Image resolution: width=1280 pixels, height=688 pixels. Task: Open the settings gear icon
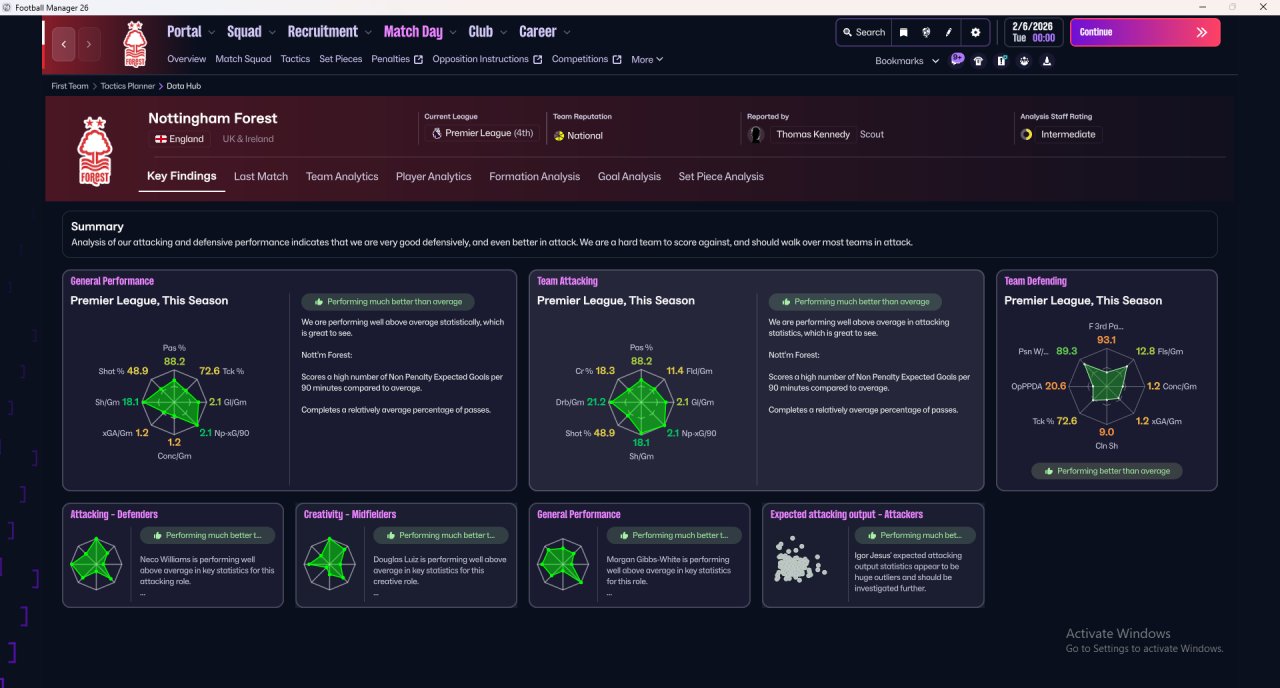(976, 32)
